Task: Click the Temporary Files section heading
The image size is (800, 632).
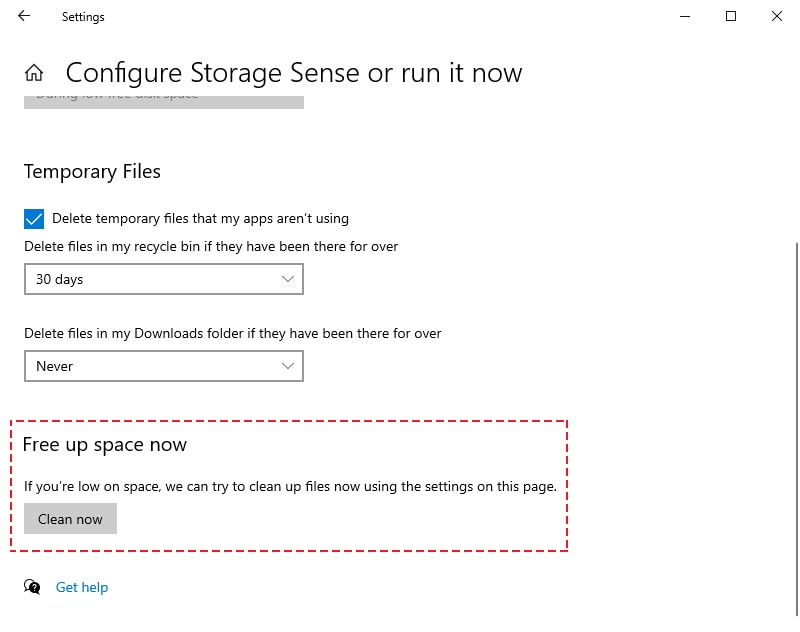Action: 92,172
